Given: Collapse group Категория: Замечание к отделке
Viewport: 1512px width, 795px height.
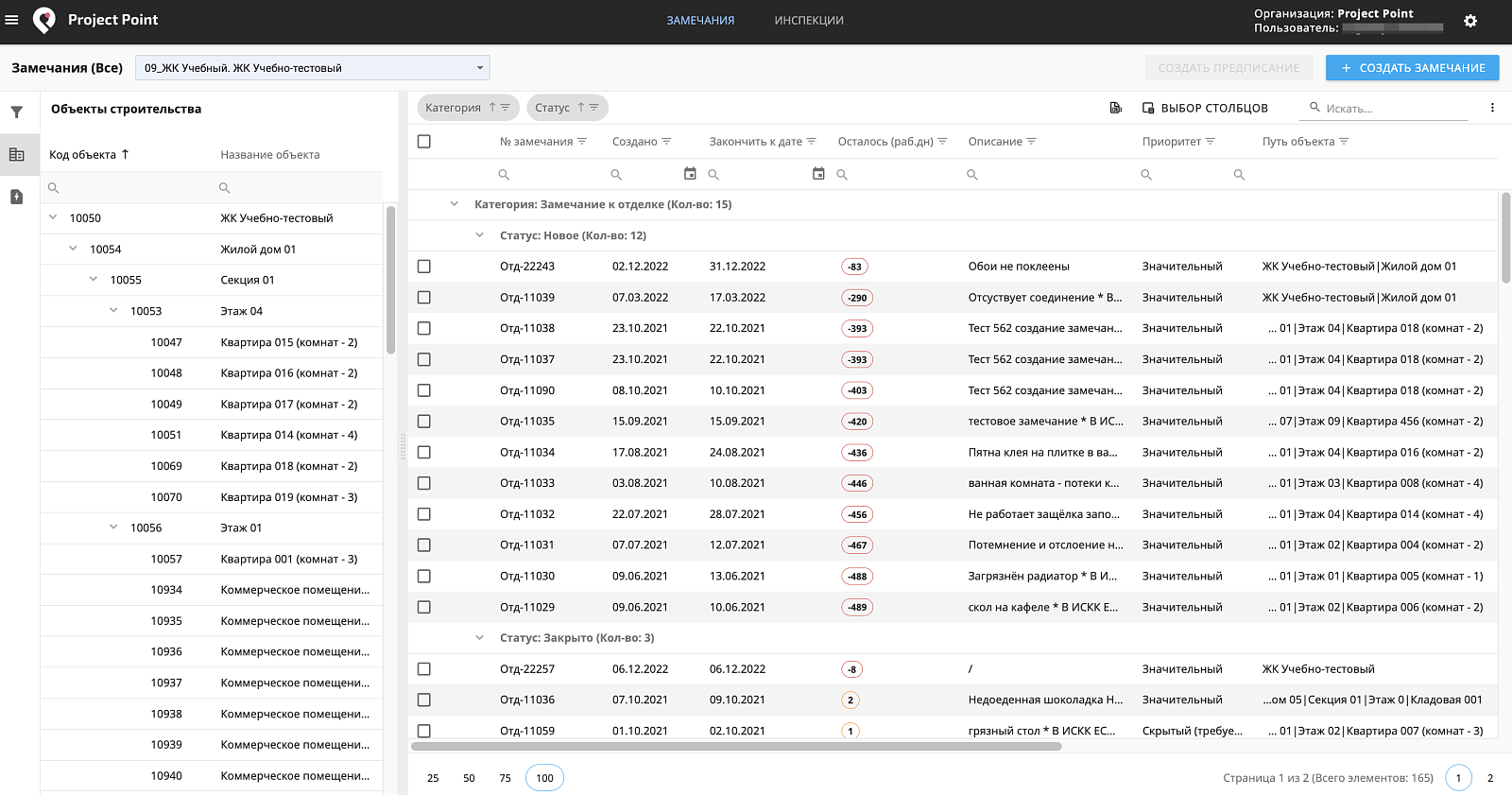Looking at the screenshot, I should tap(455, 204).
